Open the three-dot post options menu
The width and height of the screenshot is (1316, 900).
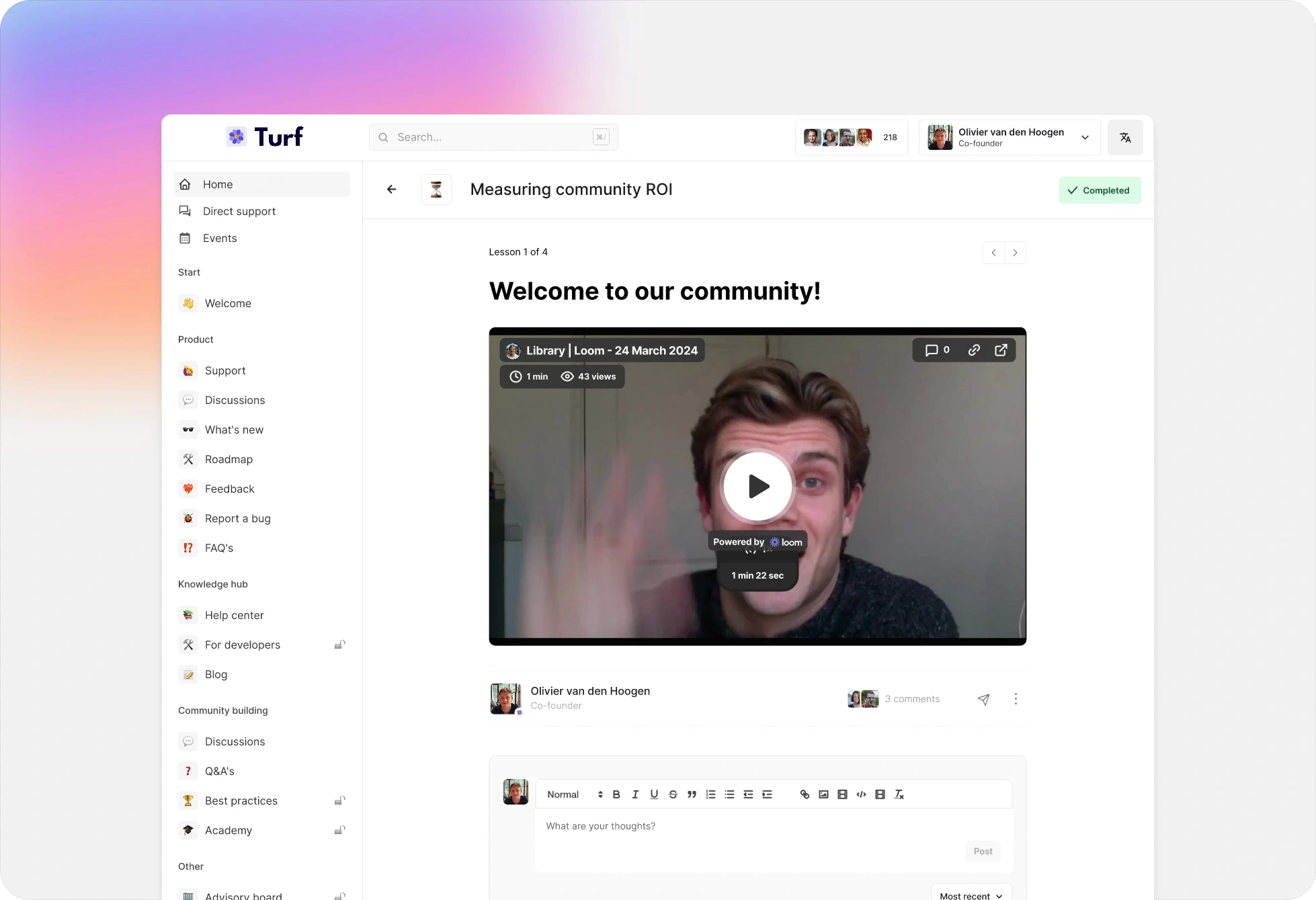(x=1016, y=699)
